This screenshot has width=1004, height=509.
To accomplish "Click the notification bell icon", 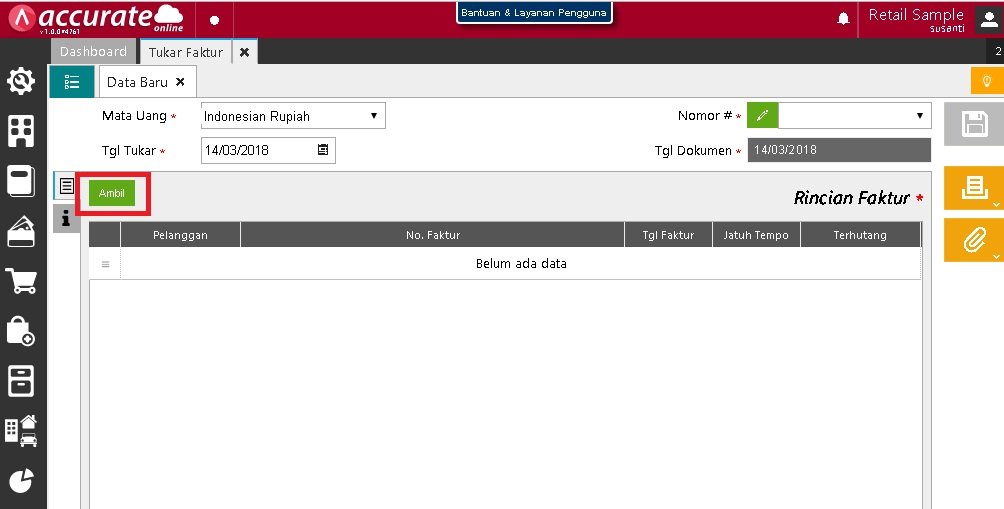I will (x=843, y=19).
